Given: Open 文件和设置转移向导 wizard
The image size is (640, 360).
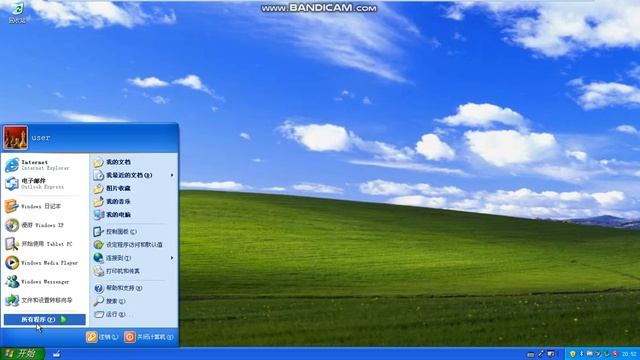Looking at the screenshot, I should point(44,300).
